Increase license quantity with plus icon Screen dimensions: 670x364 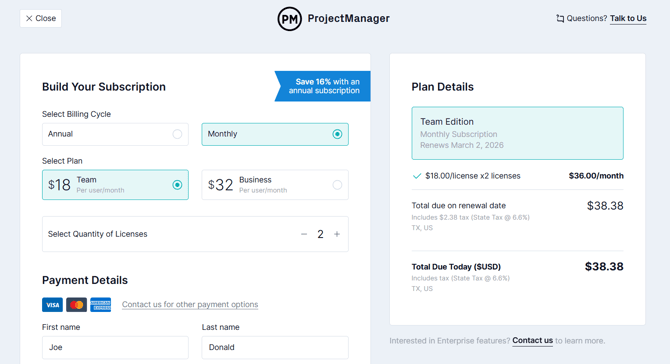coord(337,234)
